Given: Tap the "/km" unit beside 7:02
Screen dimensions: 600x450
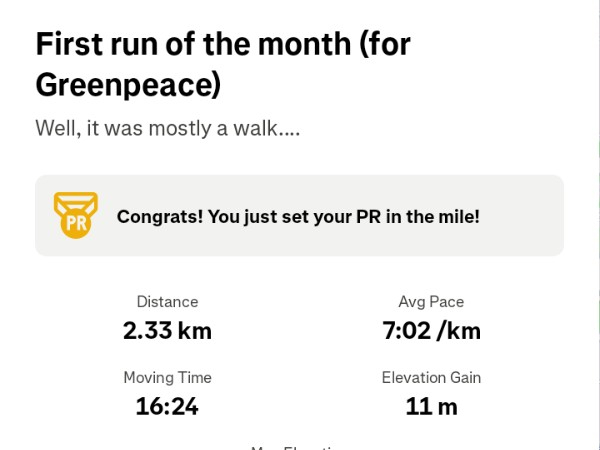Looking at the screenshot, I should click(x=459, y=330).
